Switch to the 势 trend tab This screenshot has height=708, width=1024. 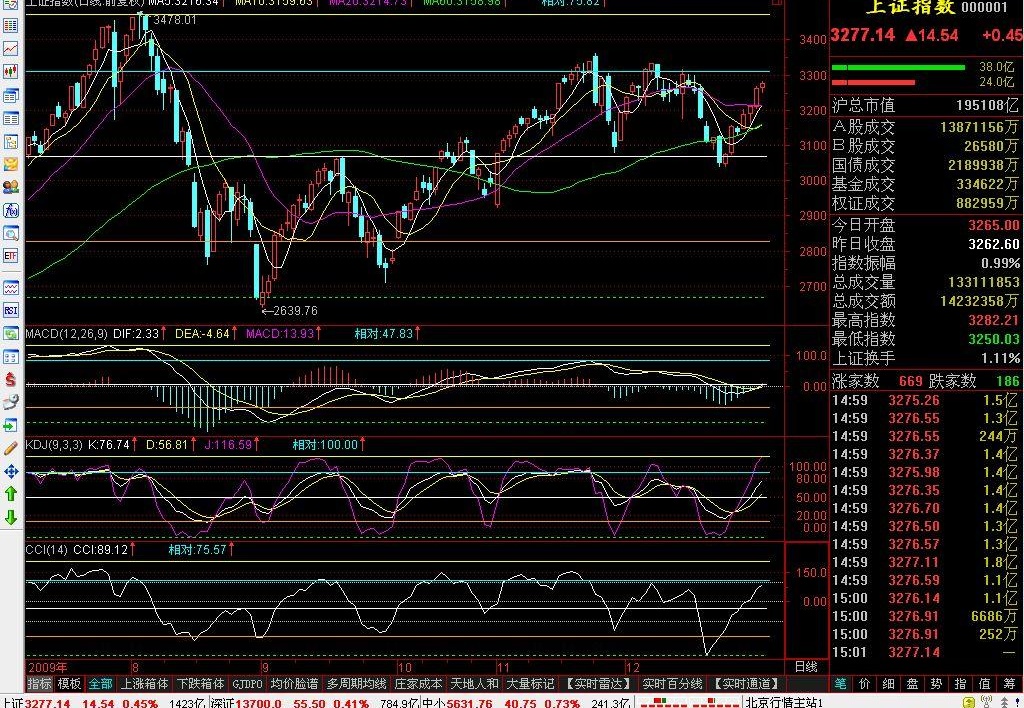[x=936, y=684]
